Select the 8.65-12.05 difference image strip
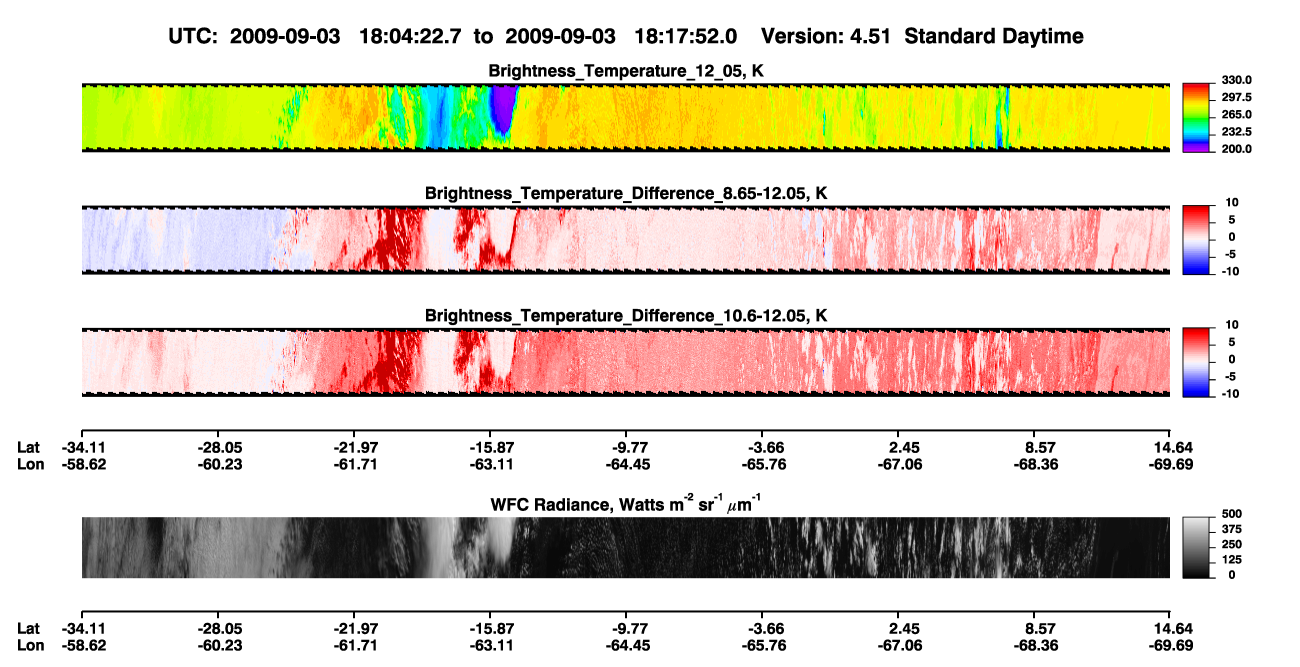1300x667 pixels. pyautogui.click(x=625, y=239)
